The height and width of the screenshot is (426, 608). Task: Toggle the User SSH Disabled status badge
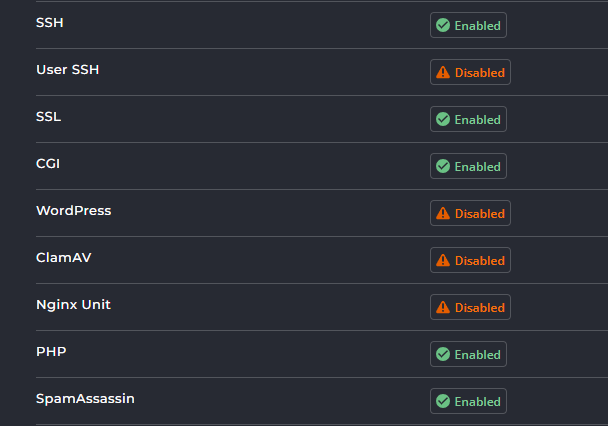click(470, 72)
